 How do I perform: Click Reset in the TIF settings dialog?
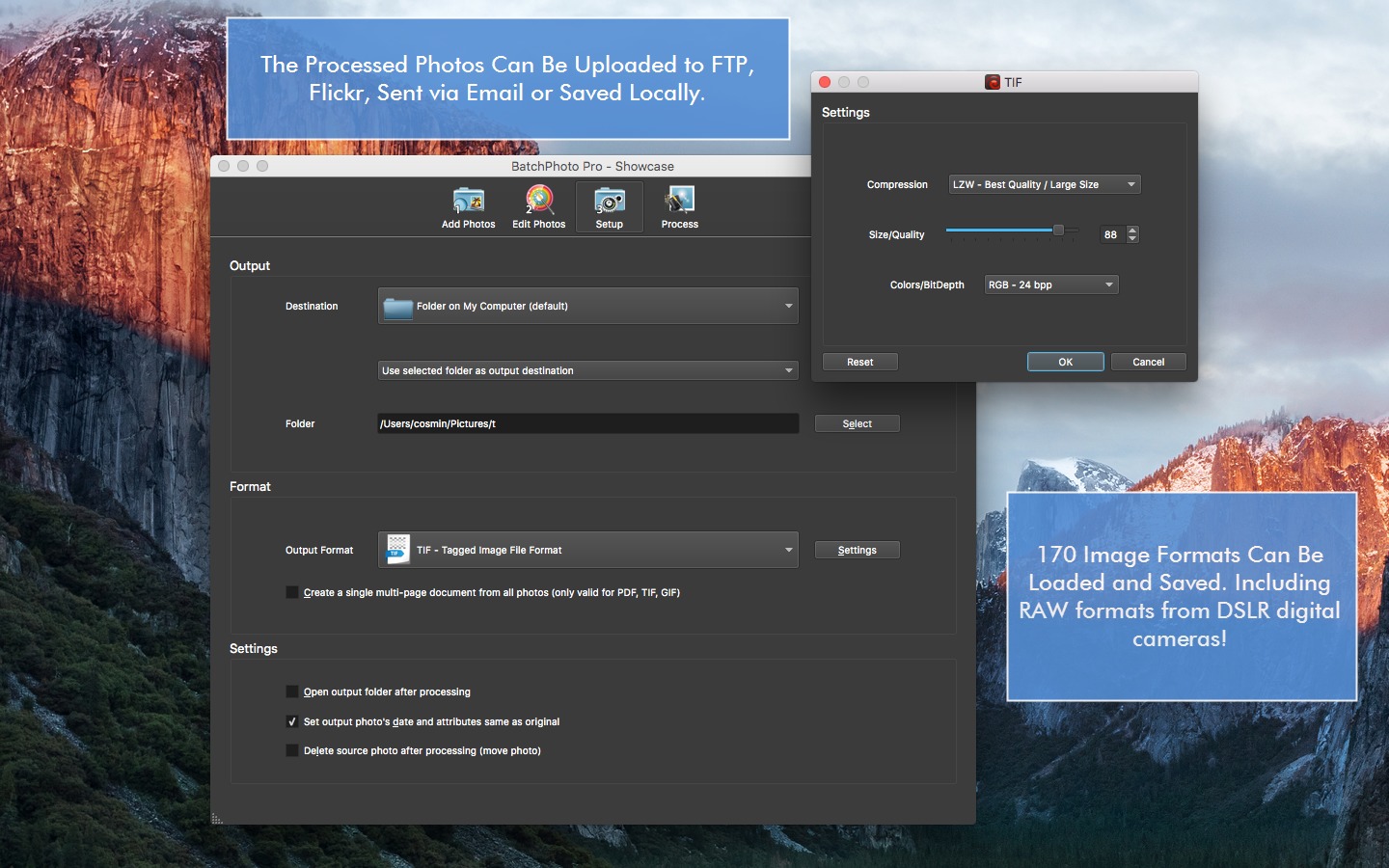(859, 363)
